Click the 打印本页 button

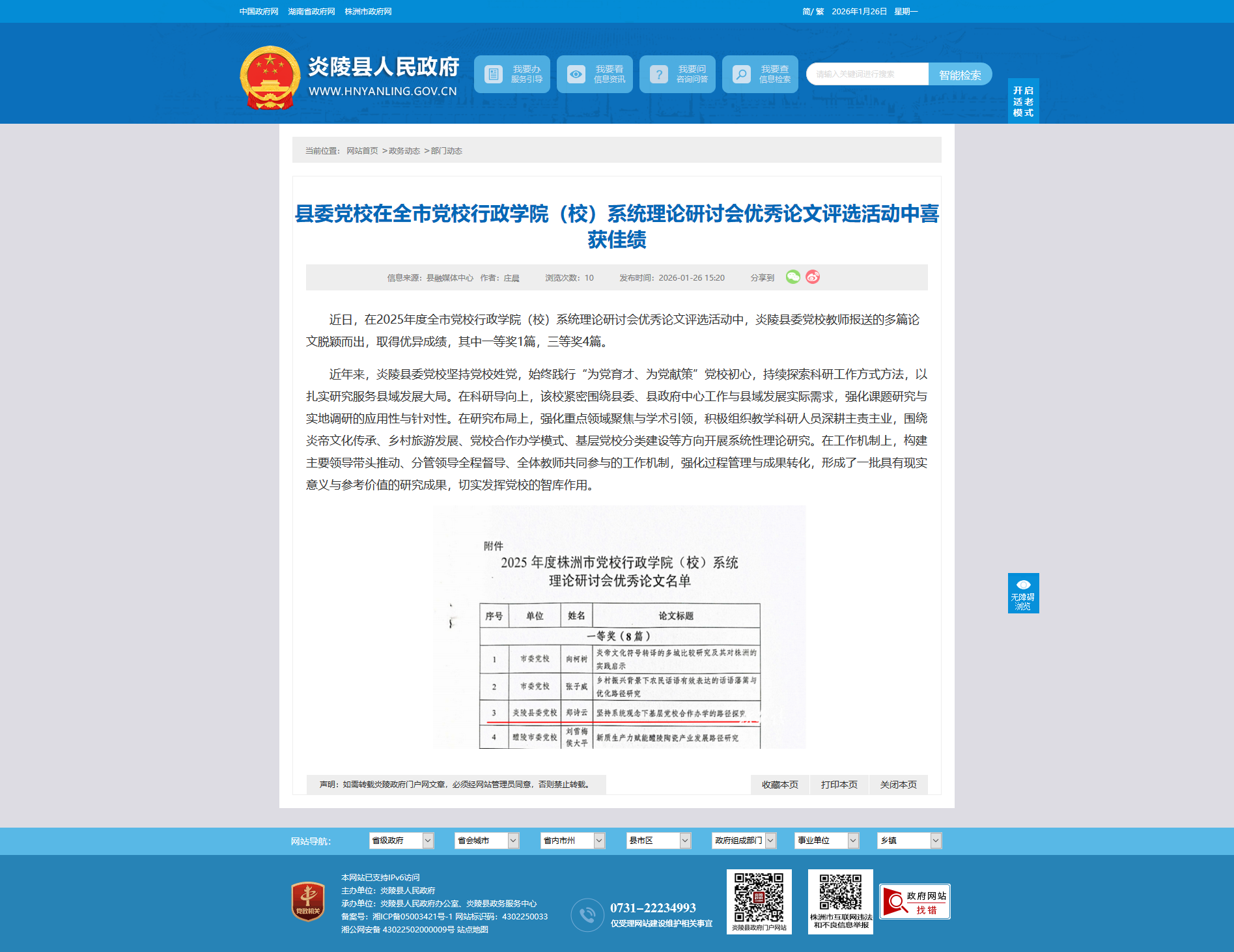pyautogui.click(x=839, y=785)
